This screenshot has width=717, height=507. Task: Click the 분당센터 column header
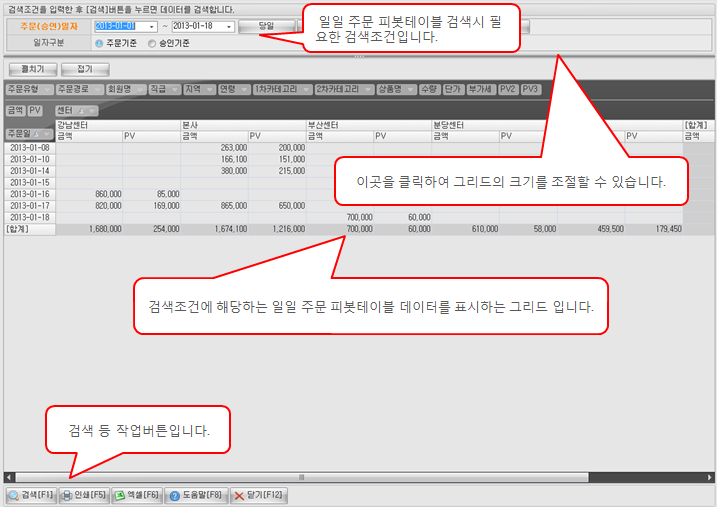(x=494, y=125)
